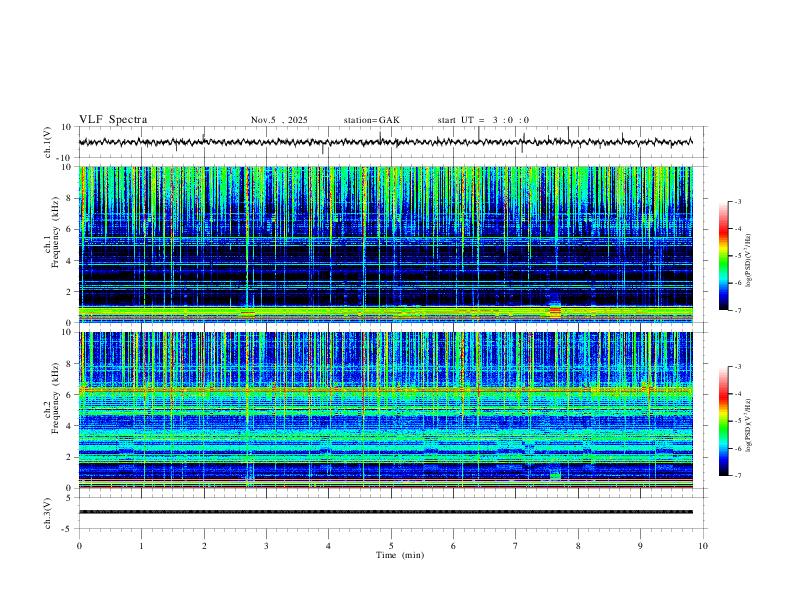Viewport: 792px width, 612px height.
Task: Click the upper 'log(PSD)(V²/Hz)' colorbar label
Action: (748, 260)
